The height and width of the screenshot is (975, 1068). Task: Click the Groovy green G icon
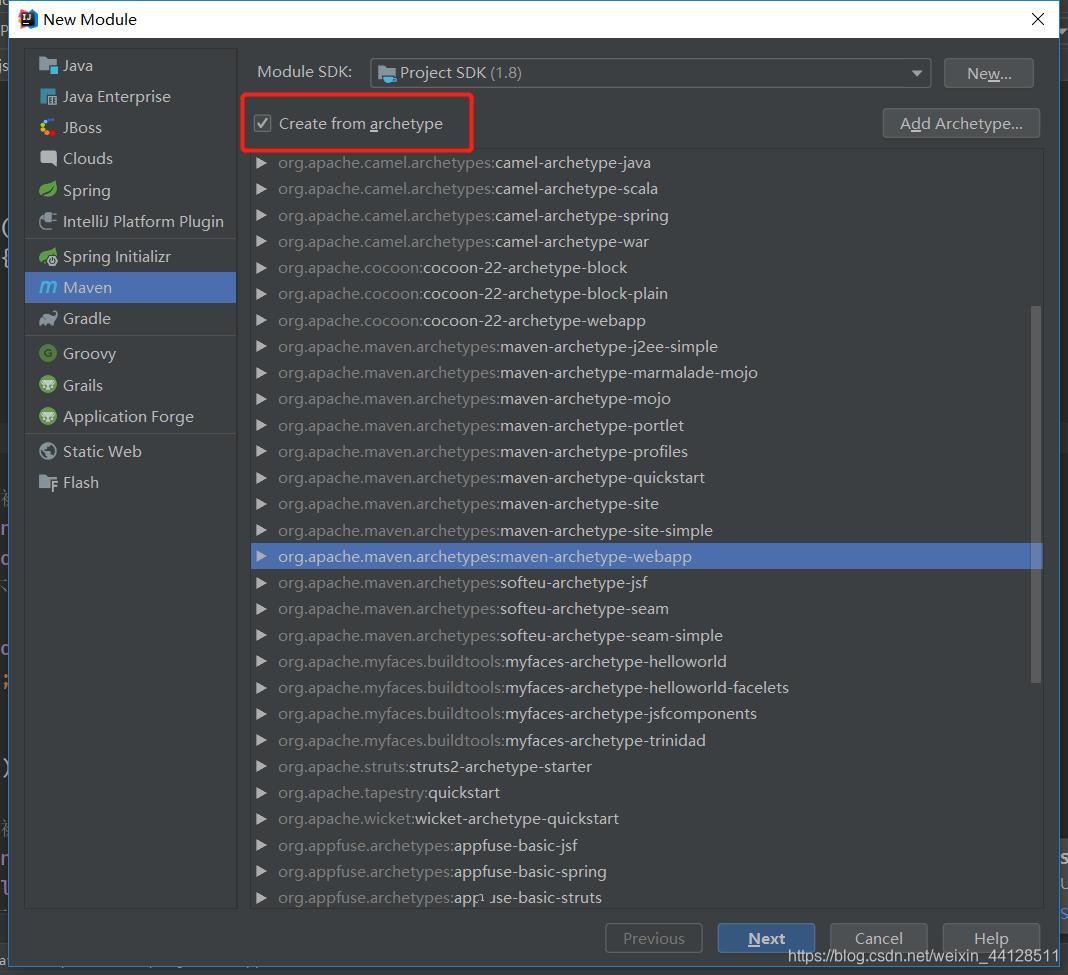click(48, 354)
